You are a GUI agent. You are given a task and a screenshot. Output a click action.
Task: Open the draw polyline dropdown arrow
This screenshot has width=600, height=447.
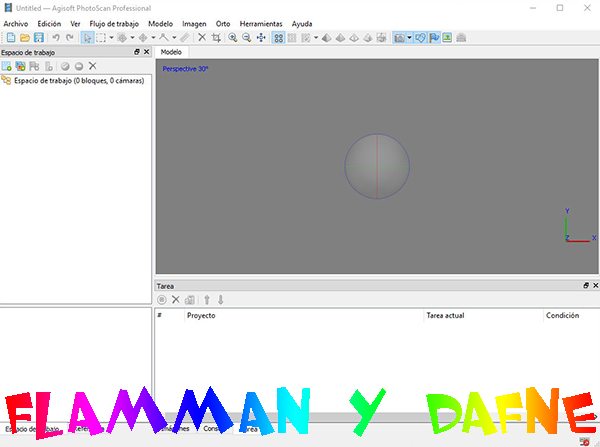pyautogui.click(x=174, y=38)
